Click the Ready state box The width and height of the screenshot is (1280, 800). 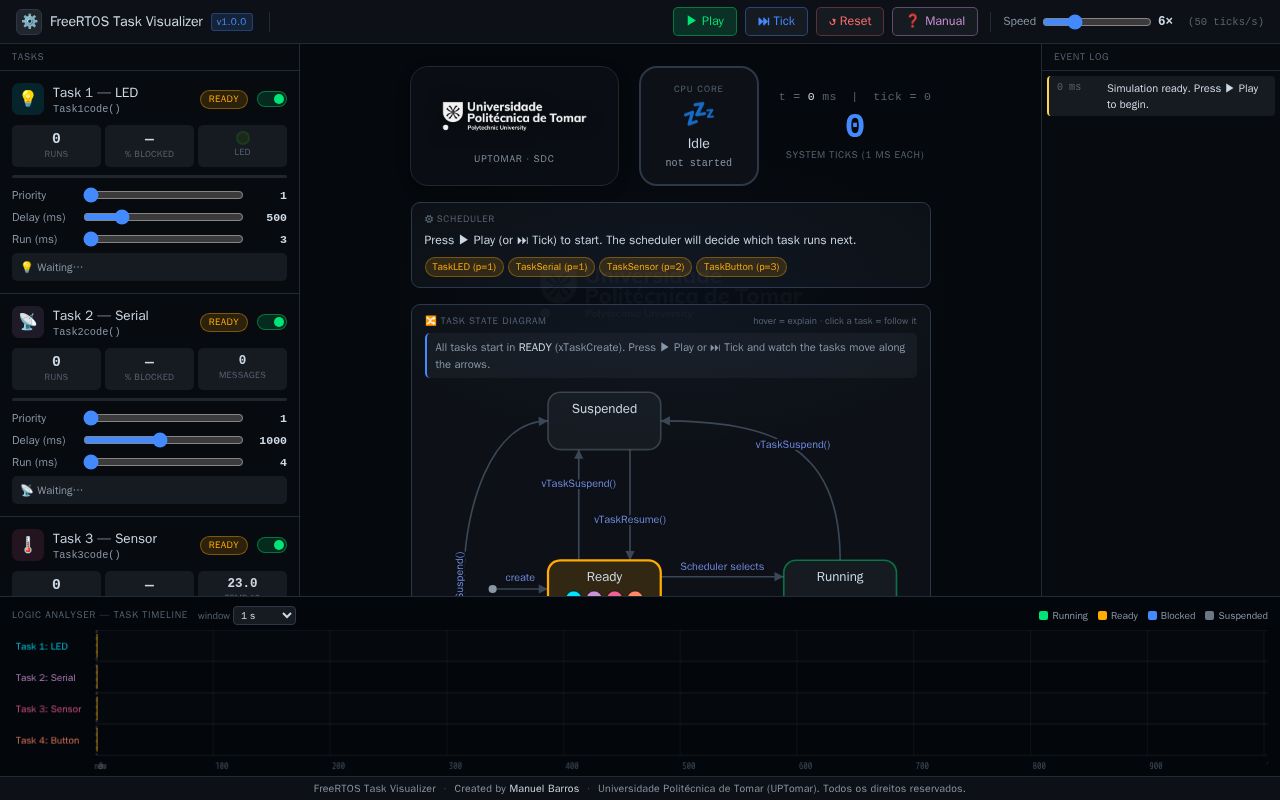click(x=604, y=579)
